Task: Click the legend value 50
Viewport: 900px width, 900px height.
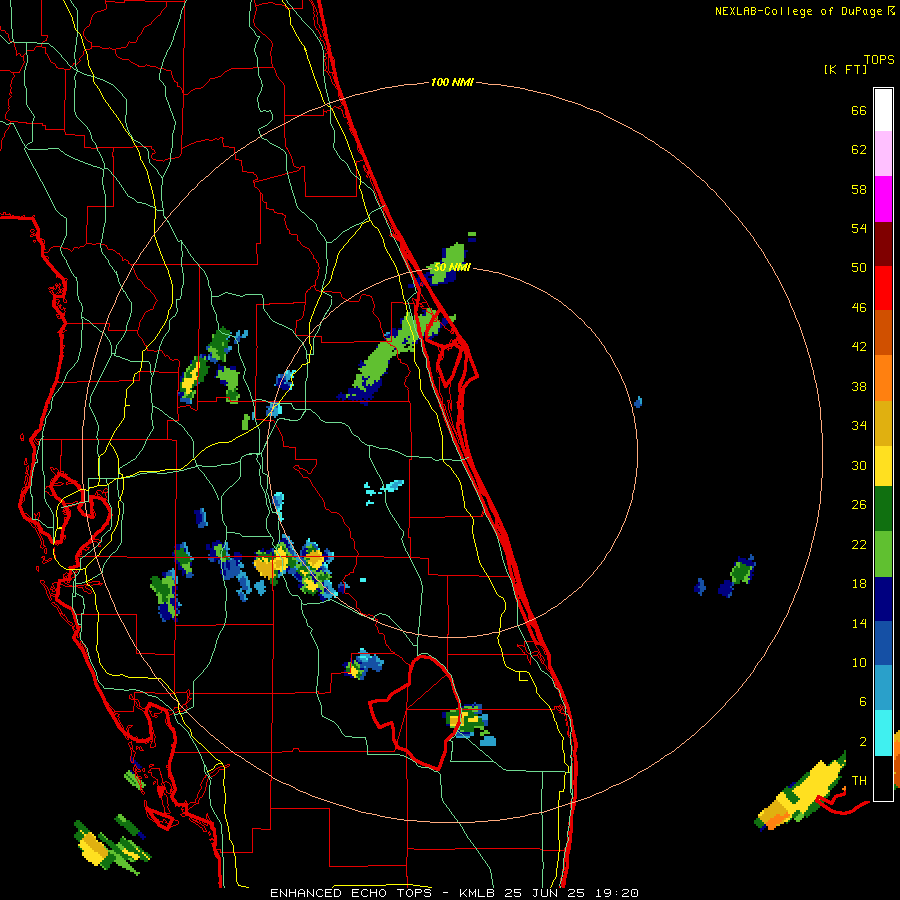Action: (859, 268)
